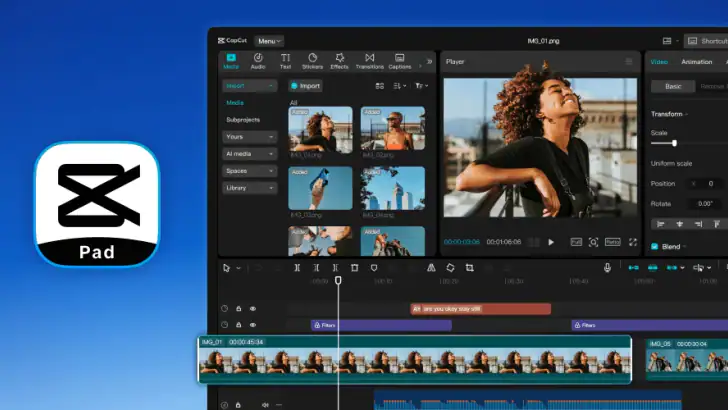Screen dimensions: 728x410
Task: Expand the AI media dropdown
Action: (x=250, y=154)
